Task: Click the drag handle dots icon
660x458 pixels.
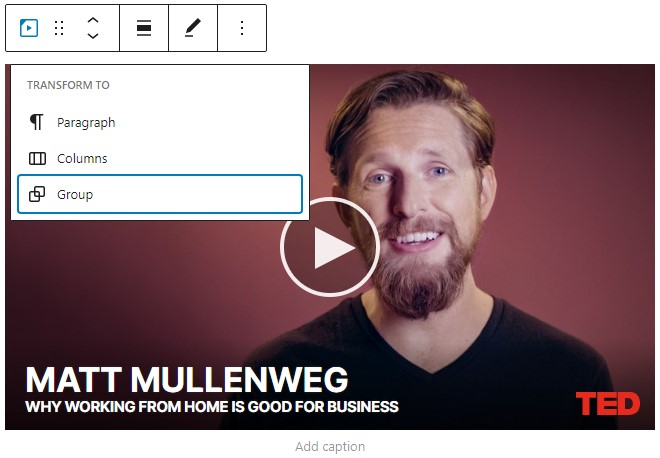Action: tap(59, 28)
